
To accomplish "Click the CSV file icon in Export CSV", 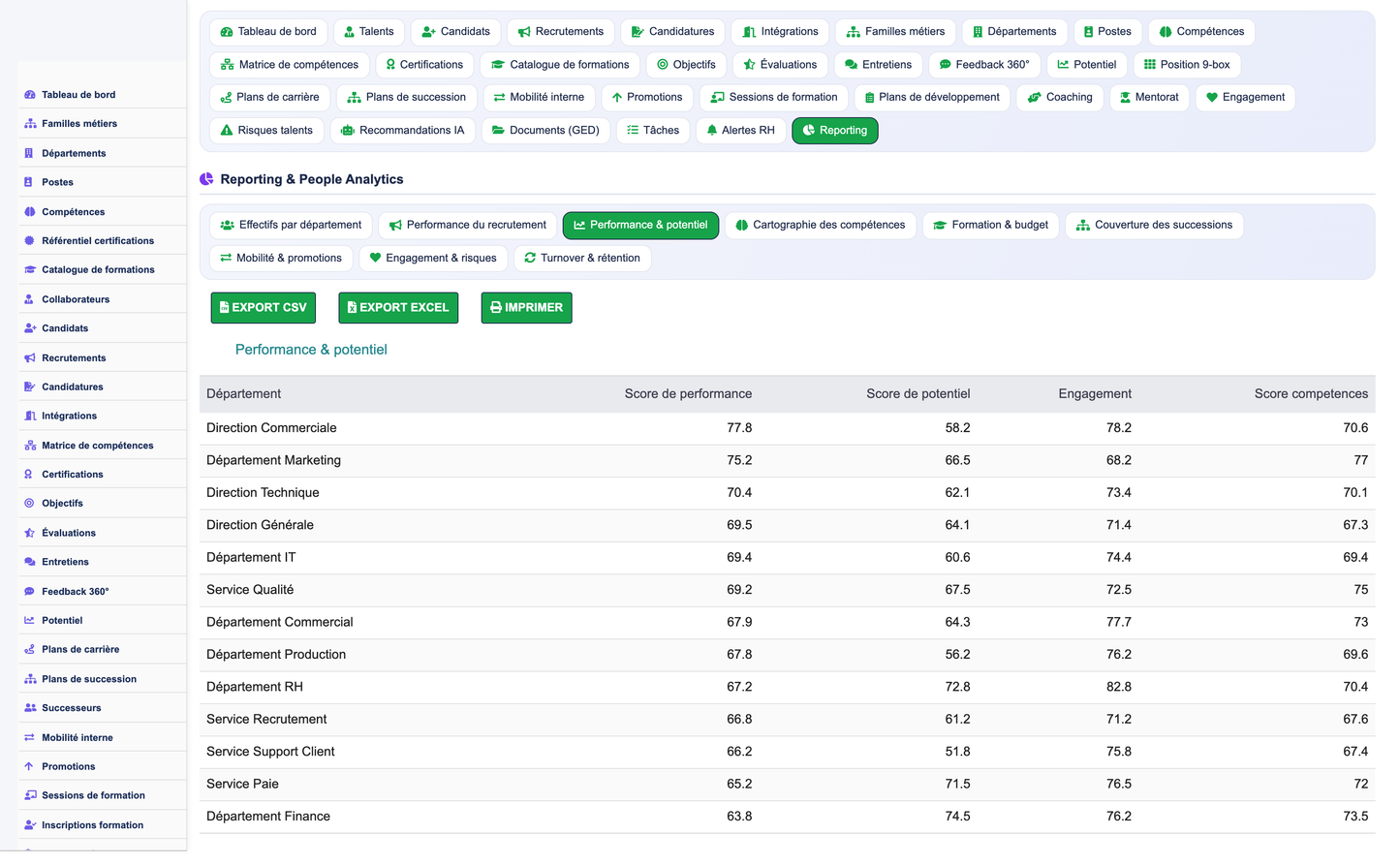I will pos(224,307).
